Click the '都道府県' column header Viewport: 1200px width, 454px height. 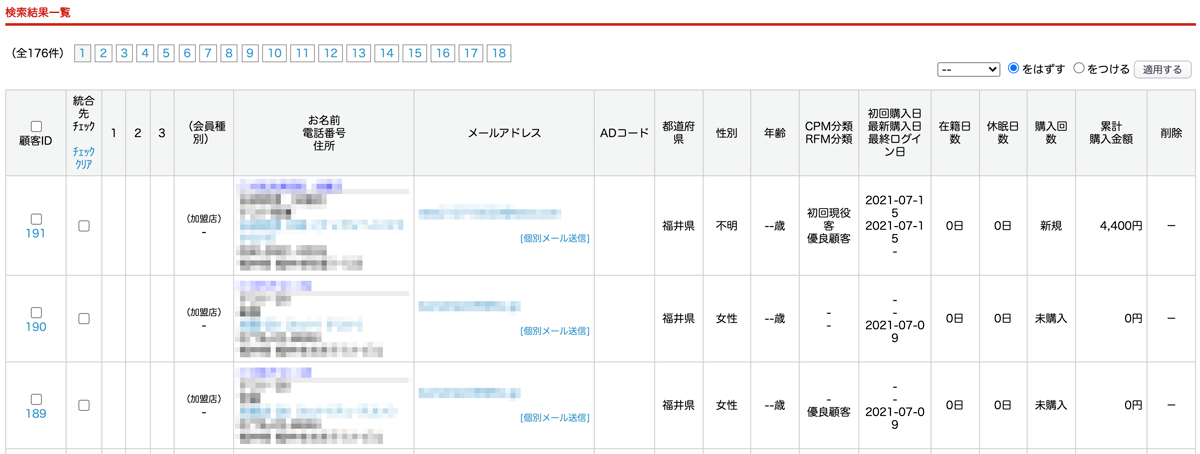[679, 134]
